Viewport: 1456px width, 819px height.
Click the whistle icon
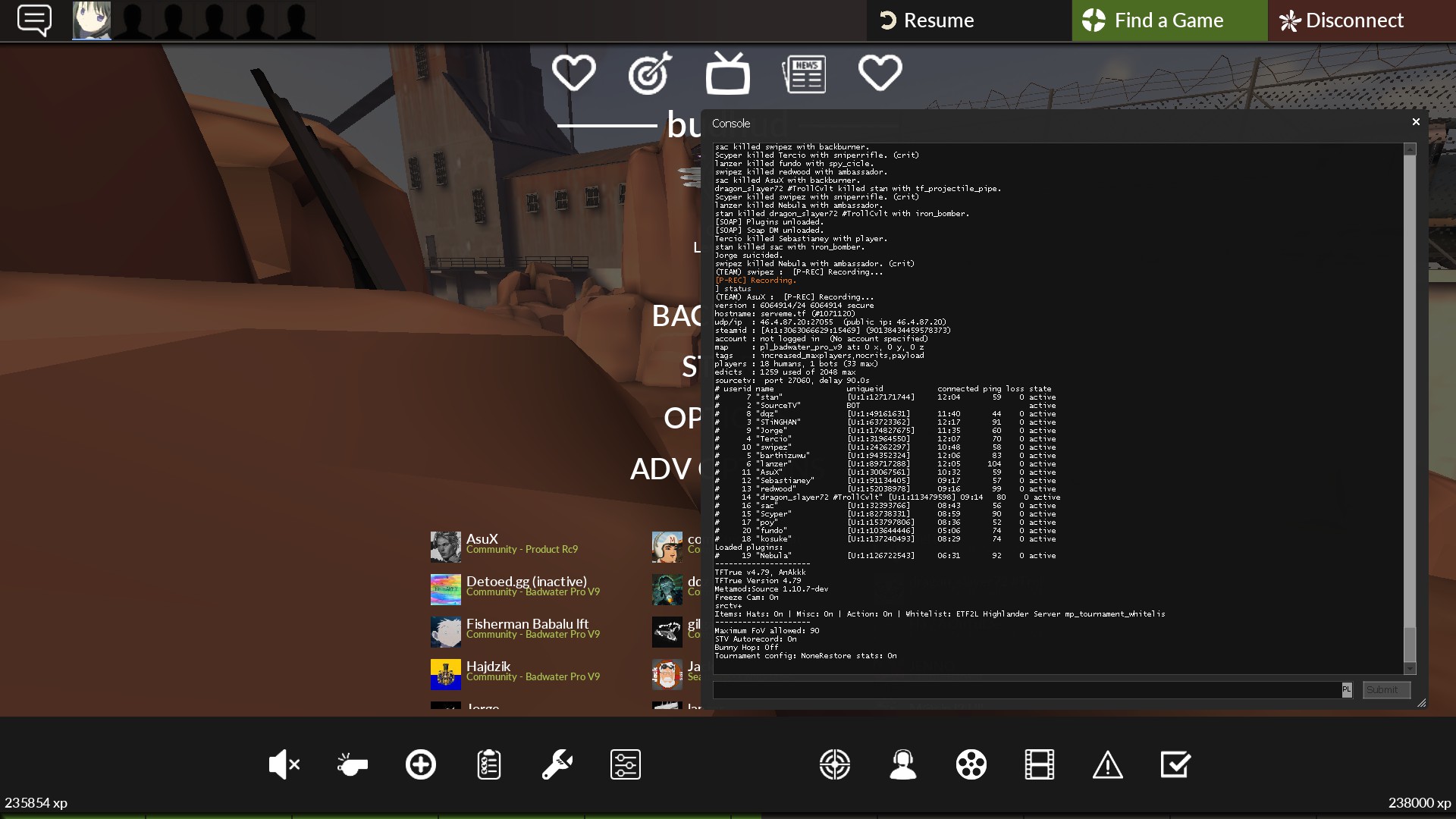point(352,764)
